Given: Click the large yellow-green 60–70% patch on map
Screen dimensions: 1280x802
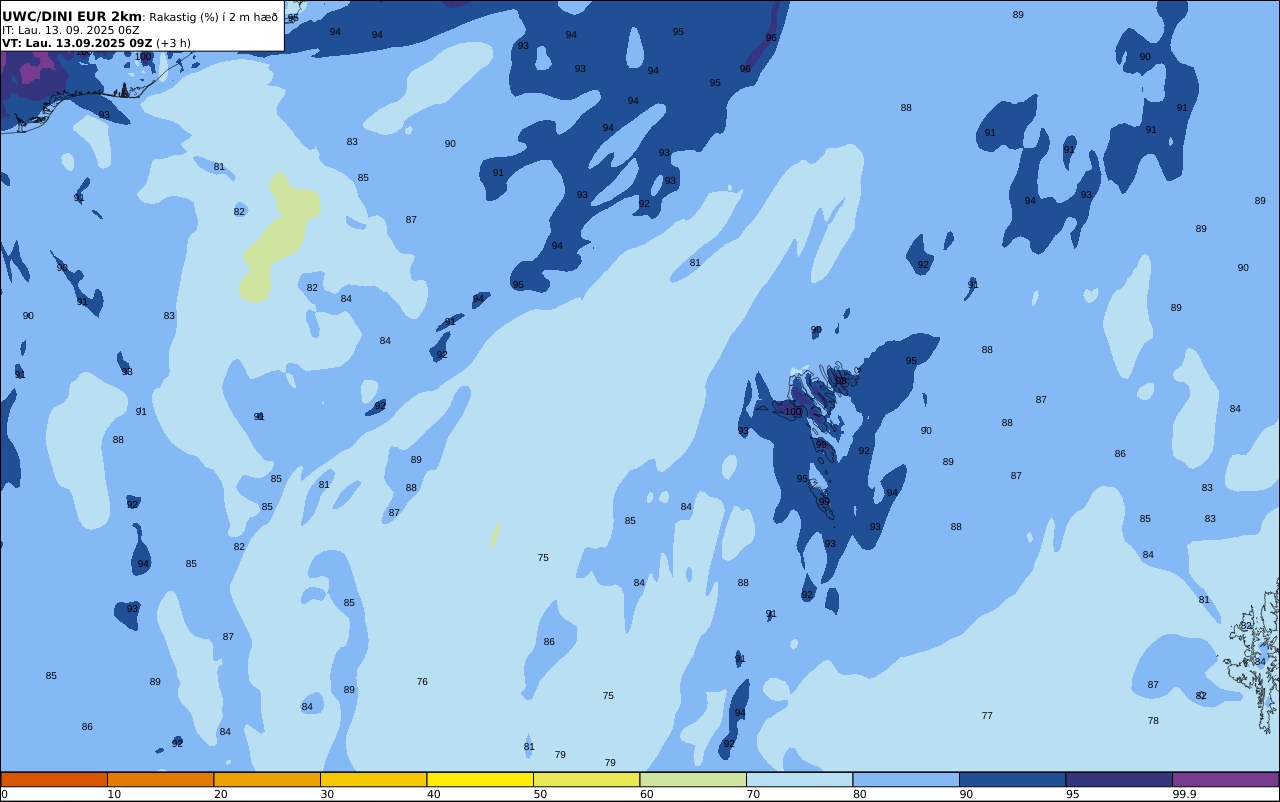Looking at the screenshot, I should pyautogui.click(x=280, y=235).
